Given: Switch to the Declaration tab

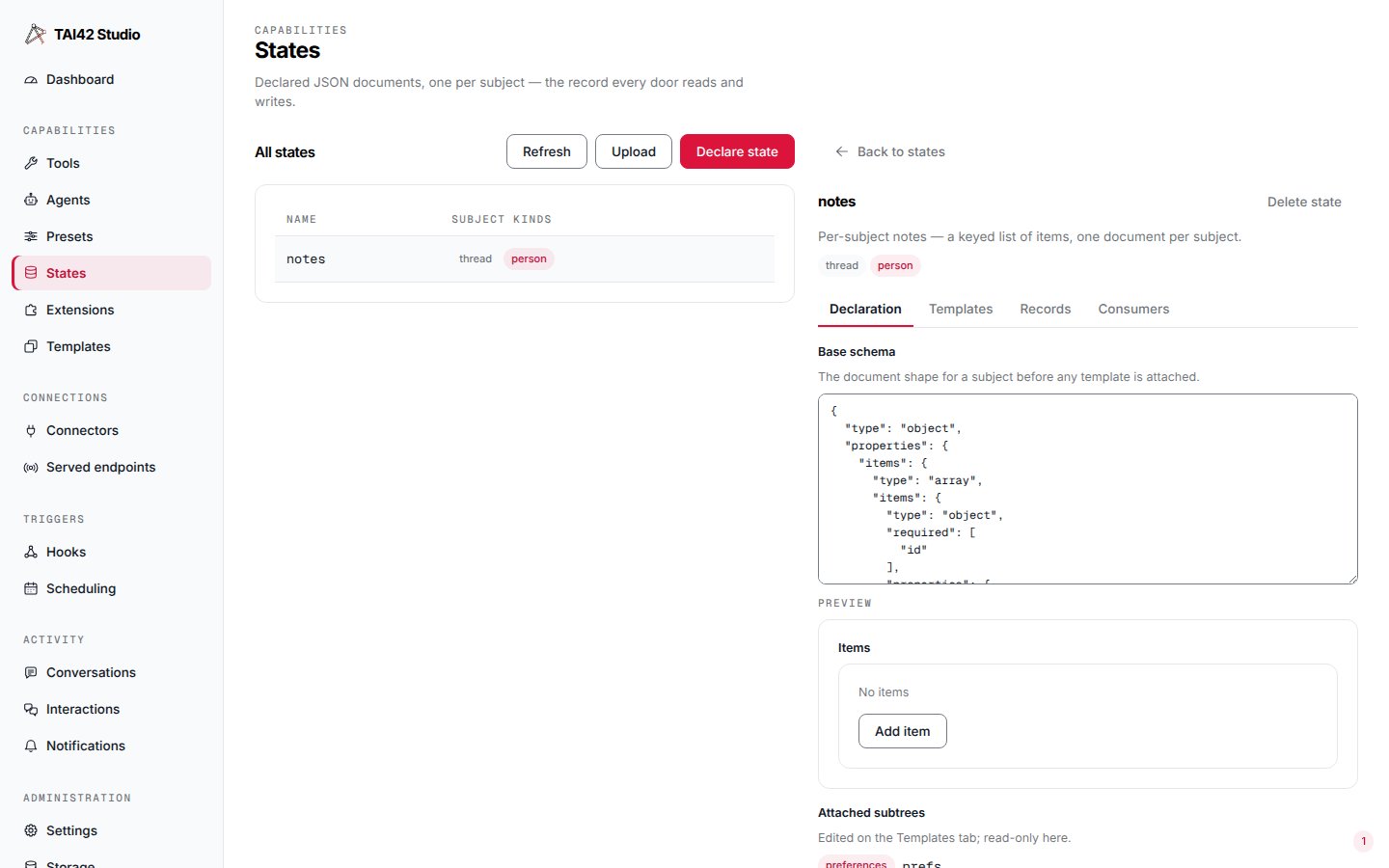Looking at the screenshot, I should tap(865, 310).
